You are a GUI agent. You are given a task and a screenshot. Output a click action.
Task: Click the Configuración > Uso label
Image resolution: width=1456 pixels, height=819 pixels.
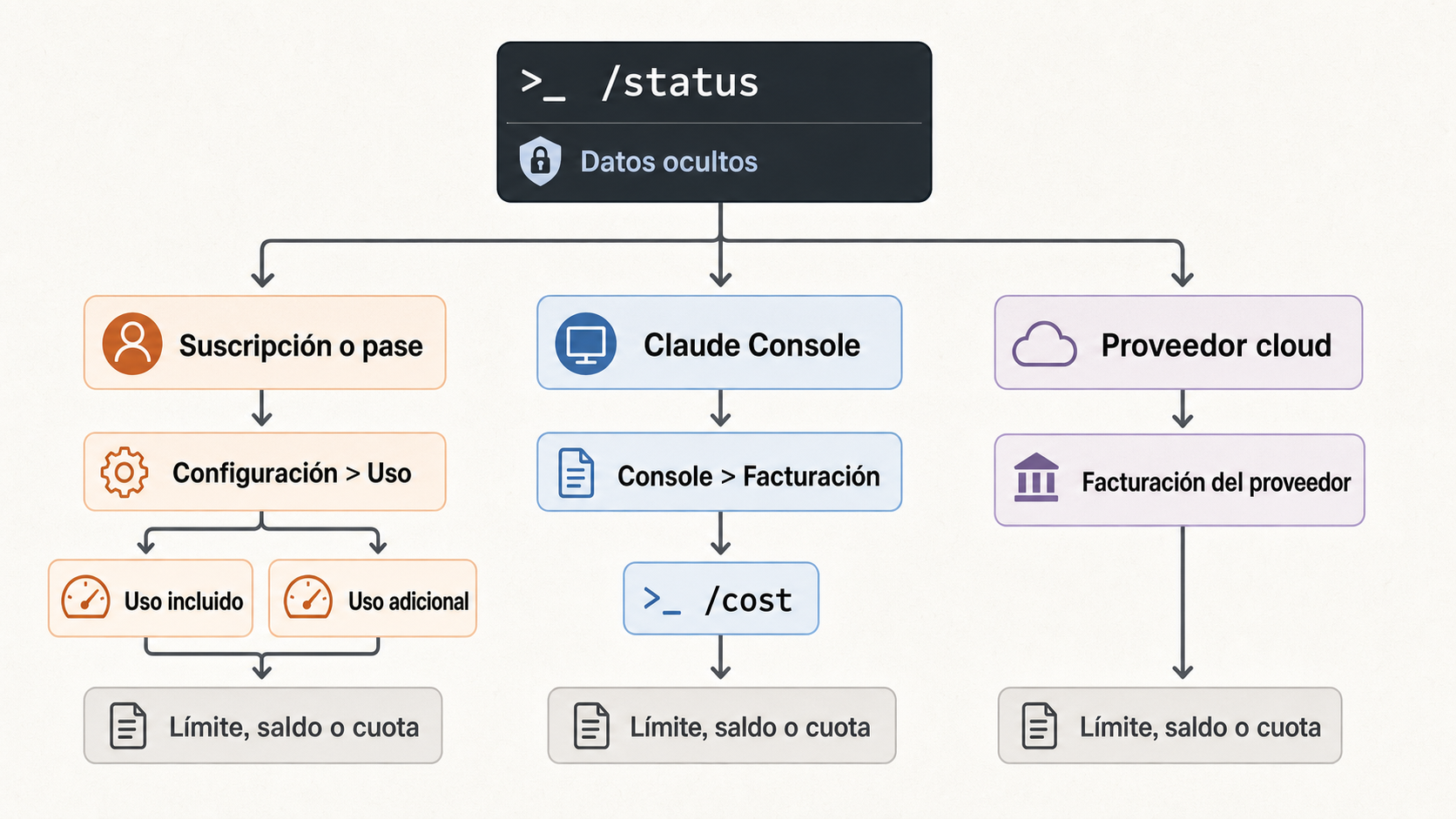point(292,473)
